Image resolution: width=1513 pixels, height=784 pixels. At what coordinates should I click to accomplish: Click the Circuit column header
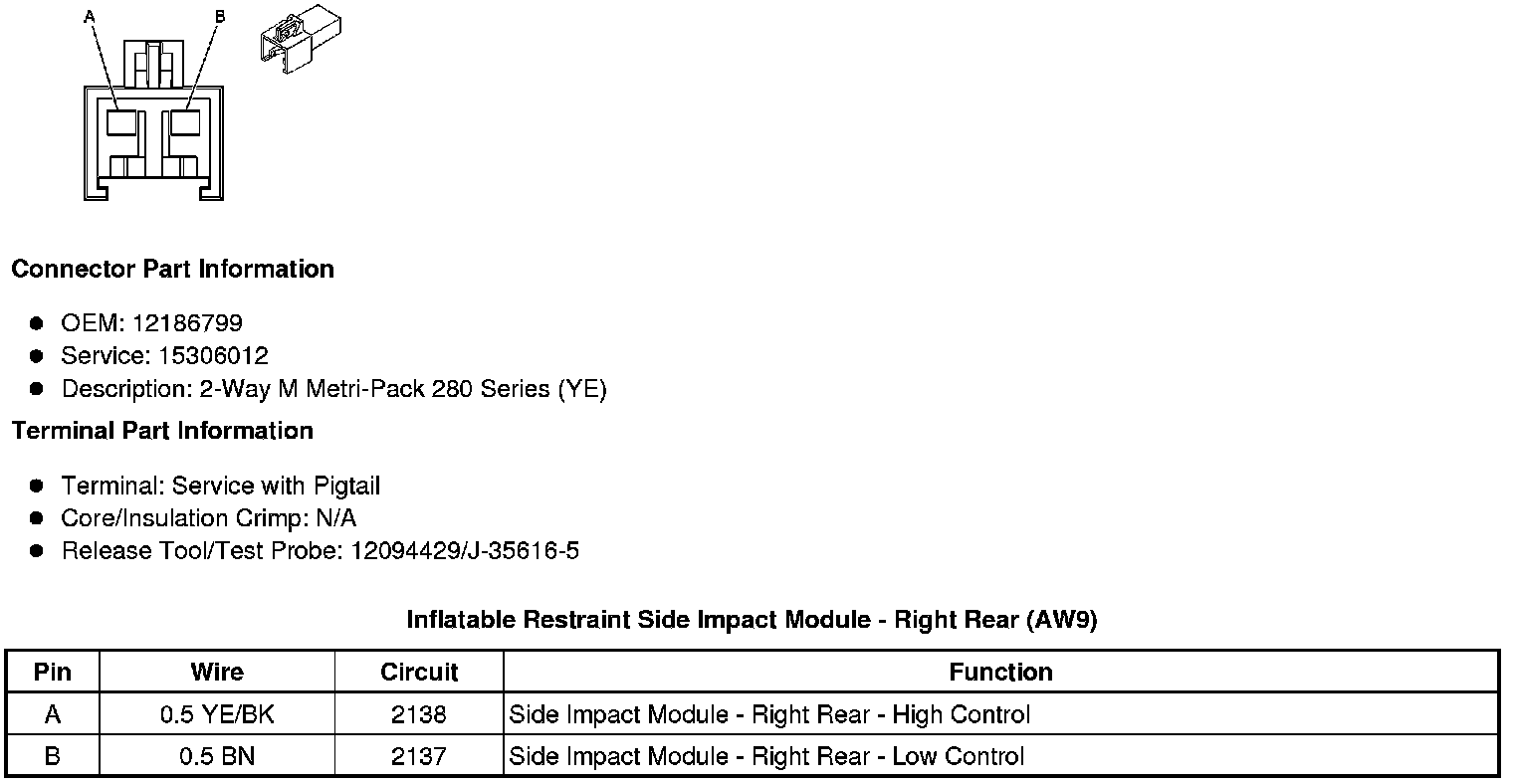point(419,672)
